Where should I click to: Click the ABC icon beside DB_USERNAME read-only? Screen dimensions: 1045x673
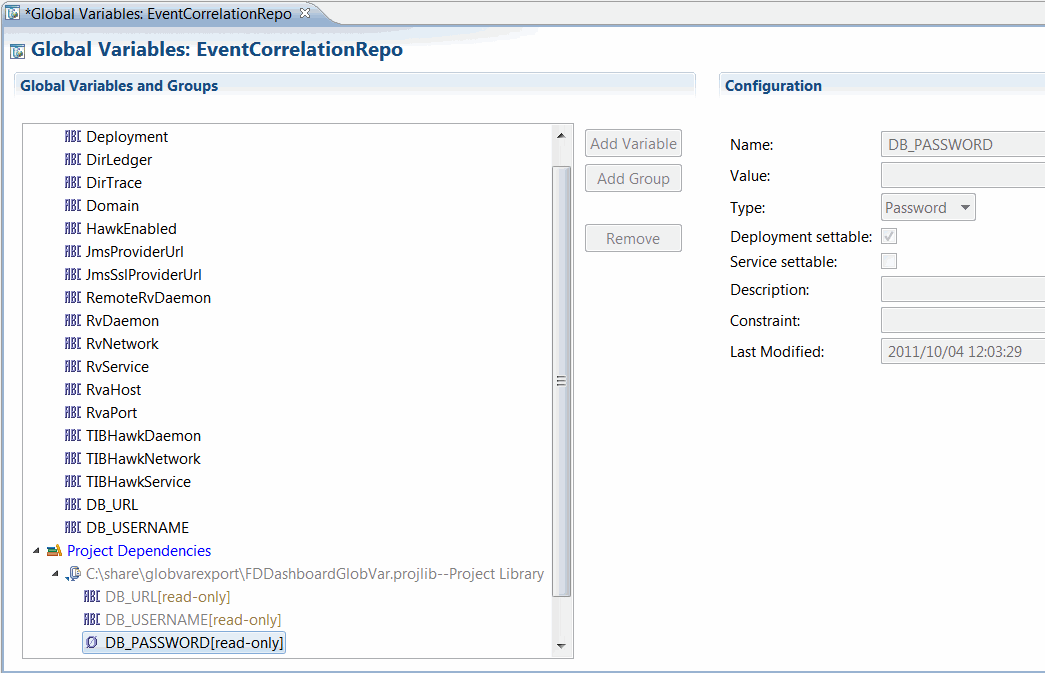pyautogui.click(x=91, y=619)
